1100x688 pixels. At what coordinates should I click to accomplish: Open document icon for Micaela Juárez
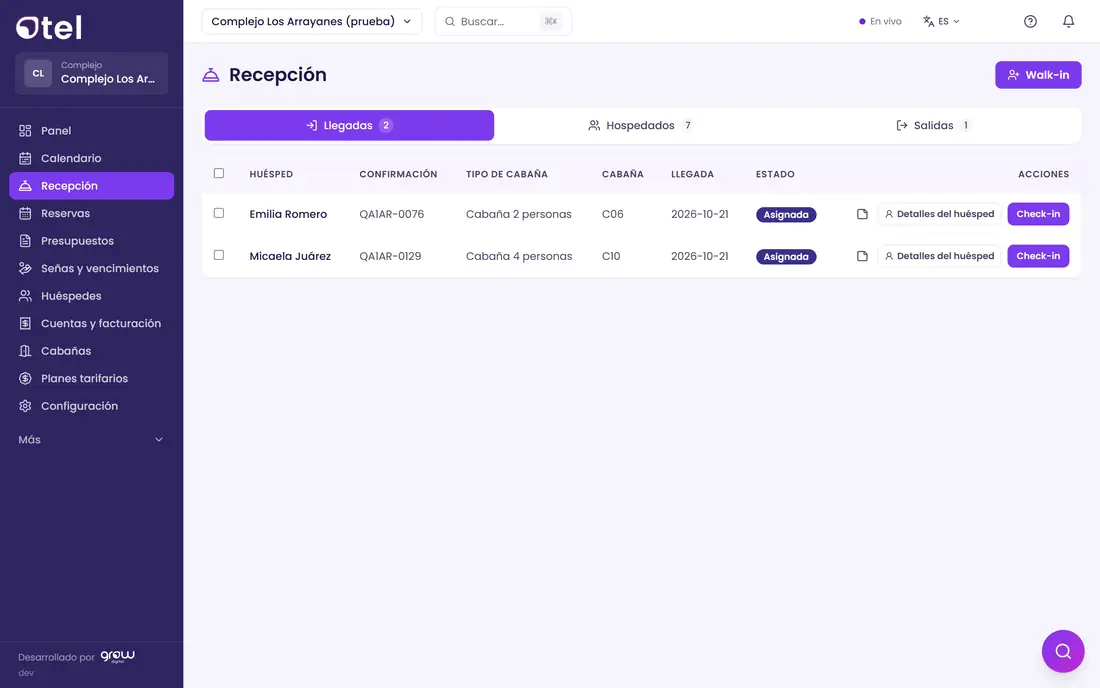pyautogui.click(x=862, y=256)
